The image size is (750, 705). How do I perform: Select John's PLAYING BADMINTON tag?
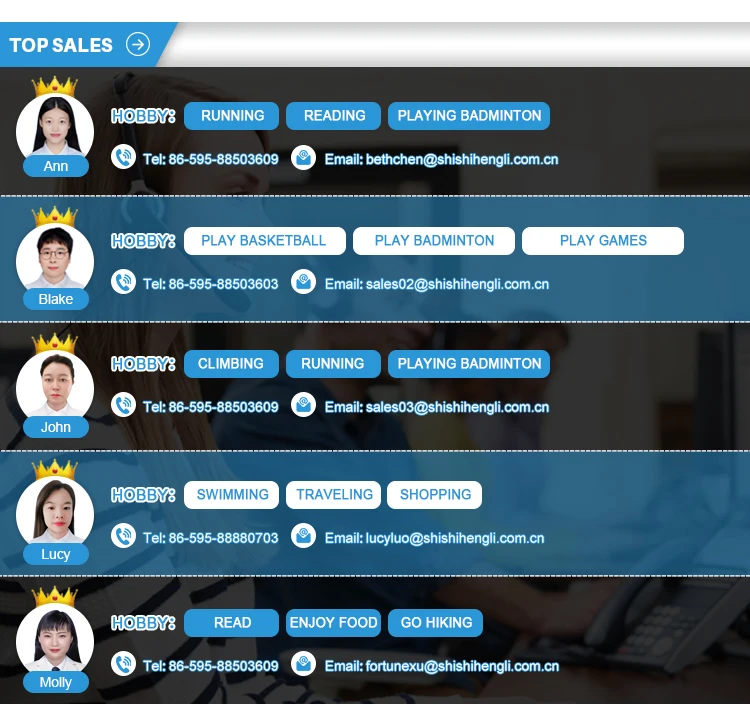(469, 364)
